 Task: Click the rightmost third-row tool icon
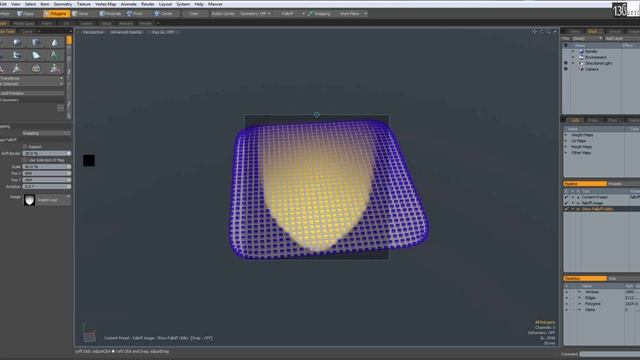tap(54, 68)
